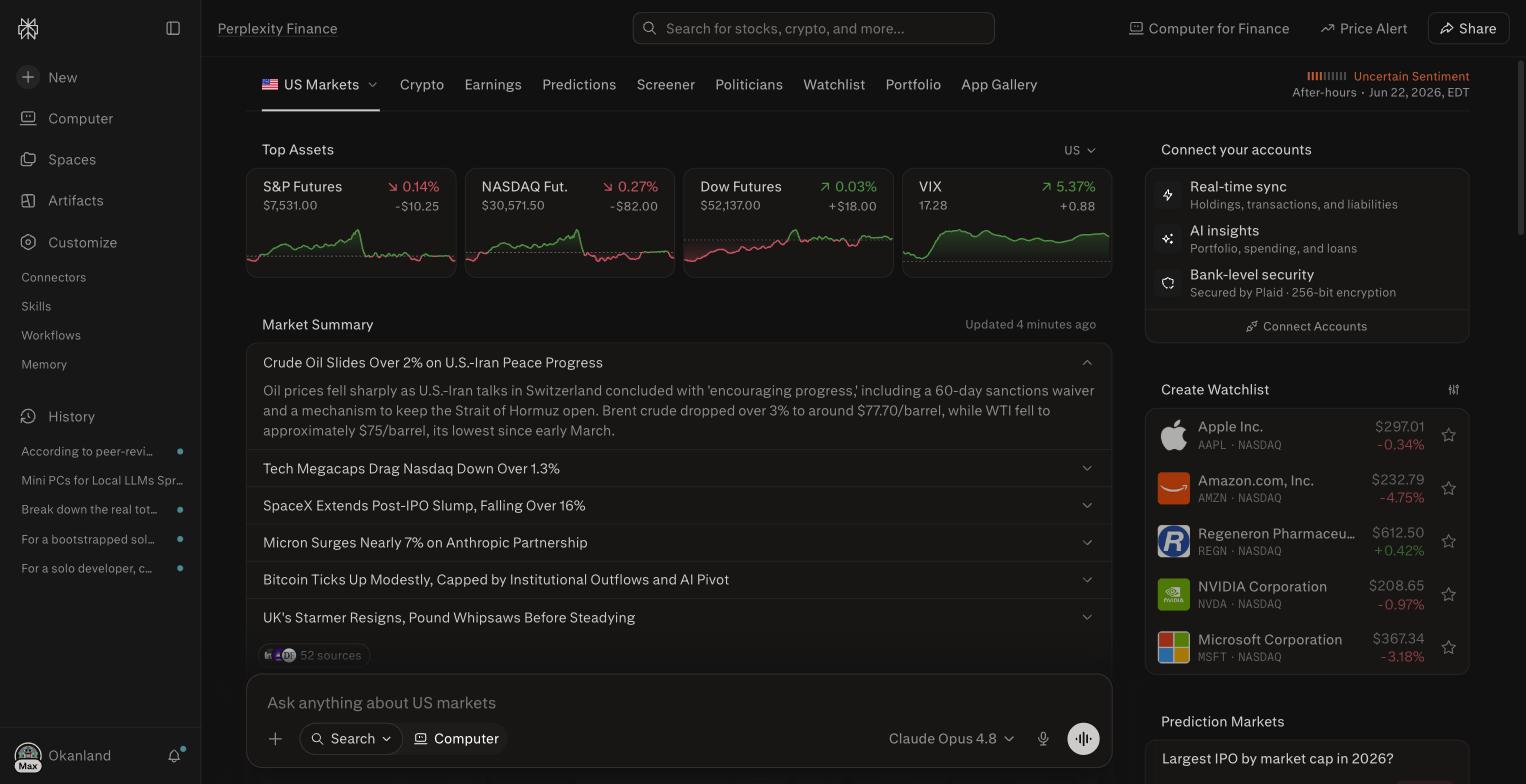Click the Microsoft logo icon

click(1173, 647)
